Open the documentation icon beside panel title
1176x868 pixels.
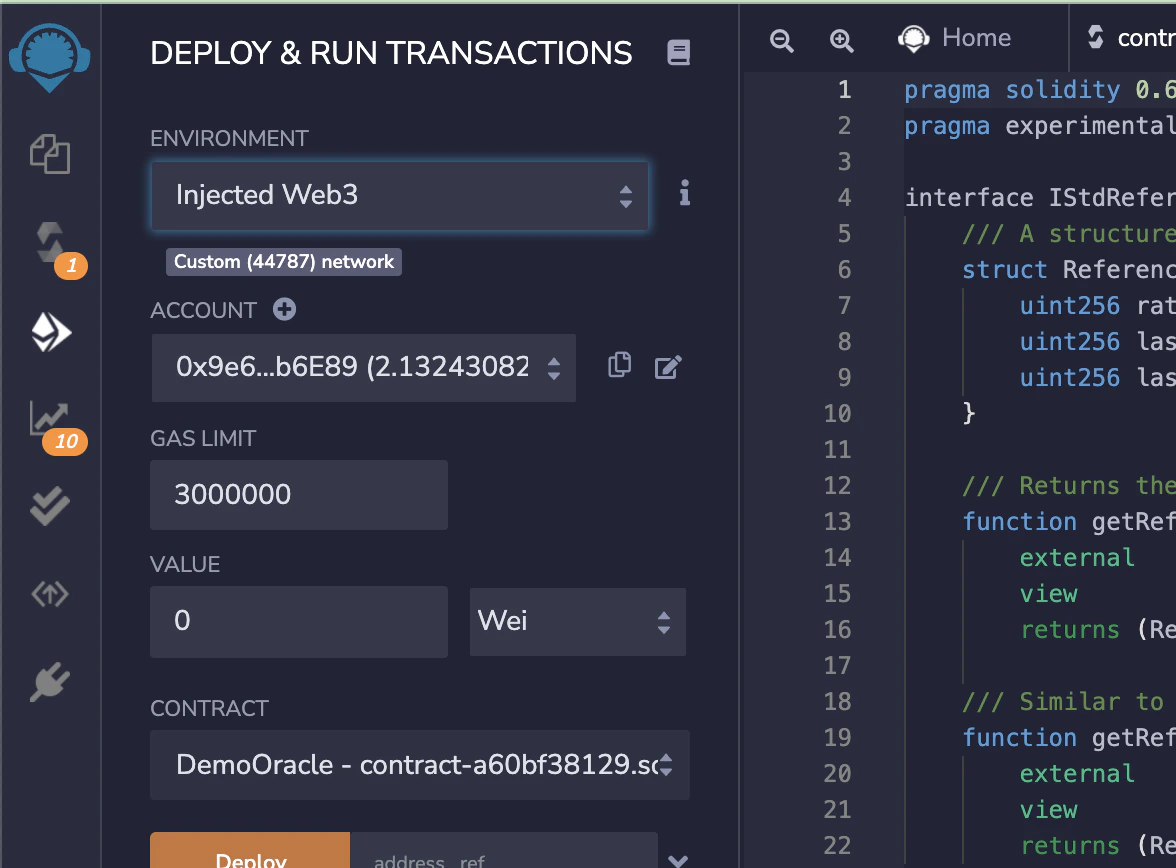click(x=679, y=53)
